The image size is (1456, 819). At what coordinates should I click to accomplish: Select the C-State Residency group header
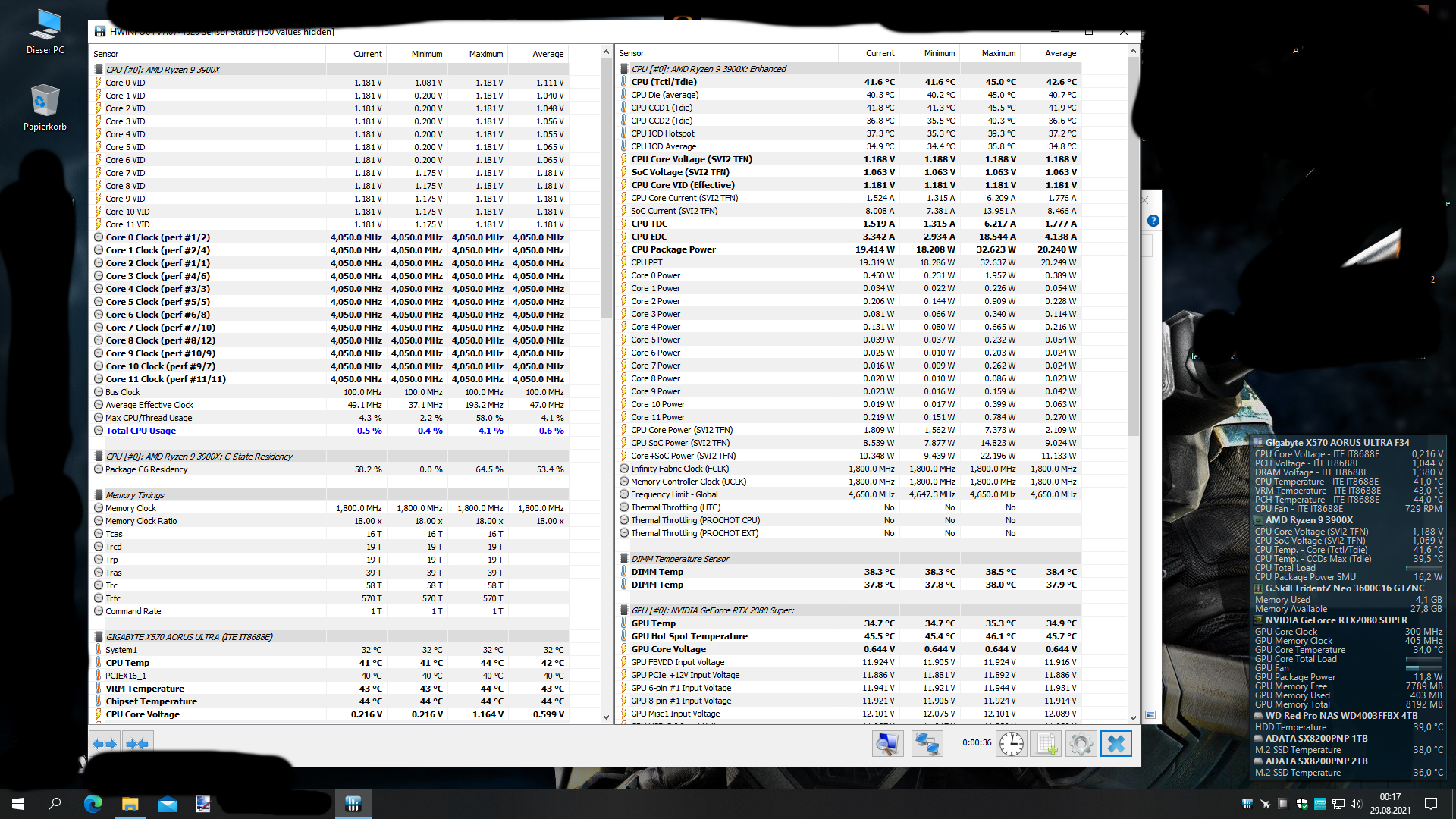[x=199, y=457]
